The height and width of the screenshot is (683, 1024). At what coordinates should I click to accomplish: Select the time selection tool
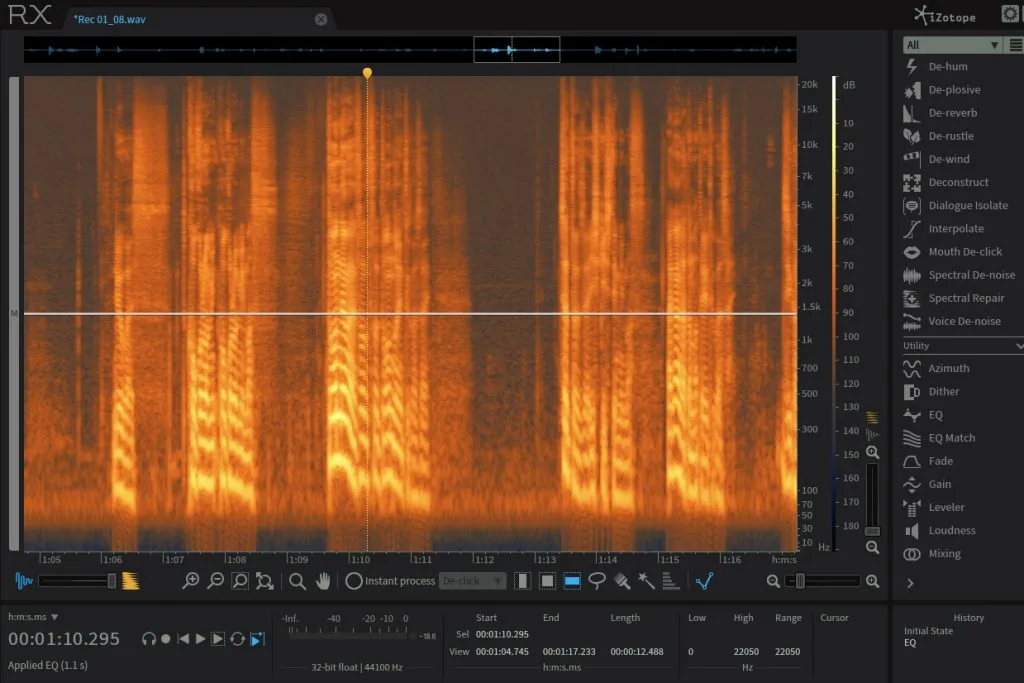click(522, 580)
